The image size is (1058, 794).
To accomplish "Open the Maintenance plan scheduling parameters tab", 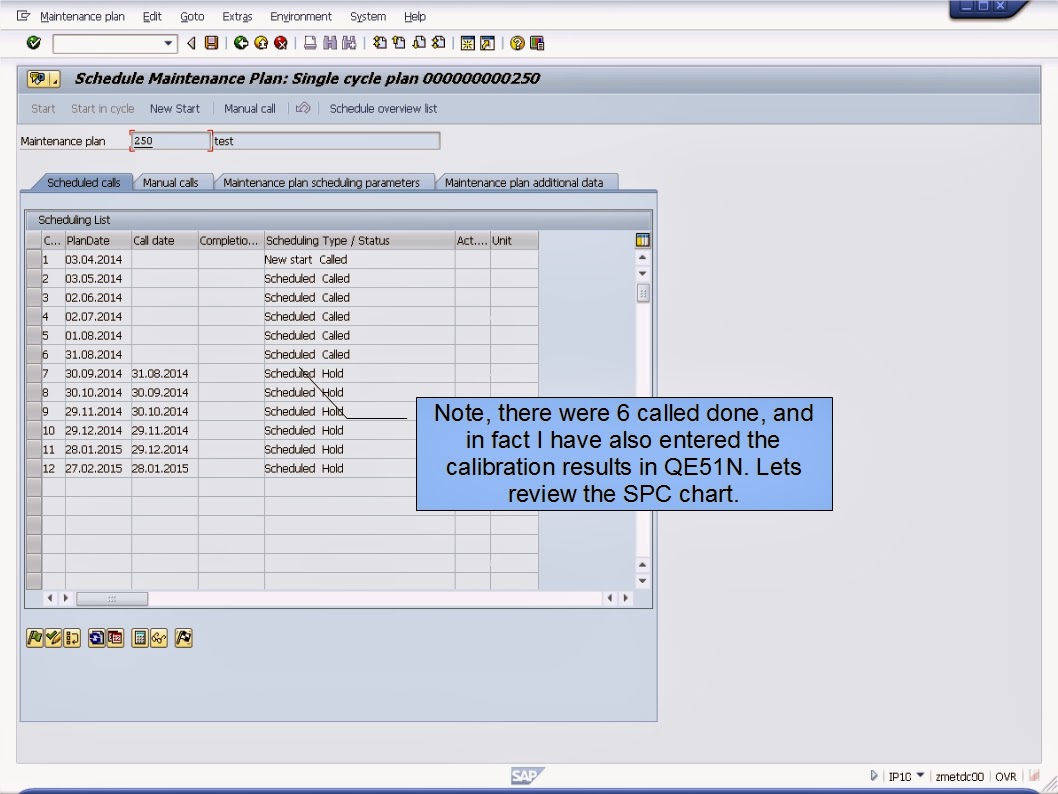I will tap(321, 182).
